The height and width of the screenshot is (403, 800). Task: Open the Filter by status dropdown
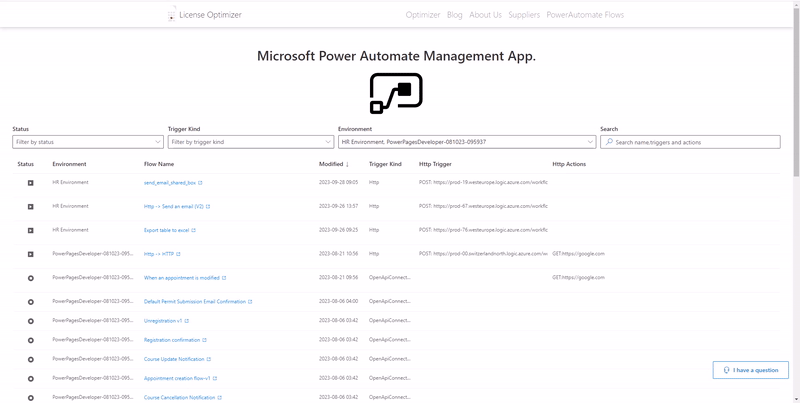88,142
